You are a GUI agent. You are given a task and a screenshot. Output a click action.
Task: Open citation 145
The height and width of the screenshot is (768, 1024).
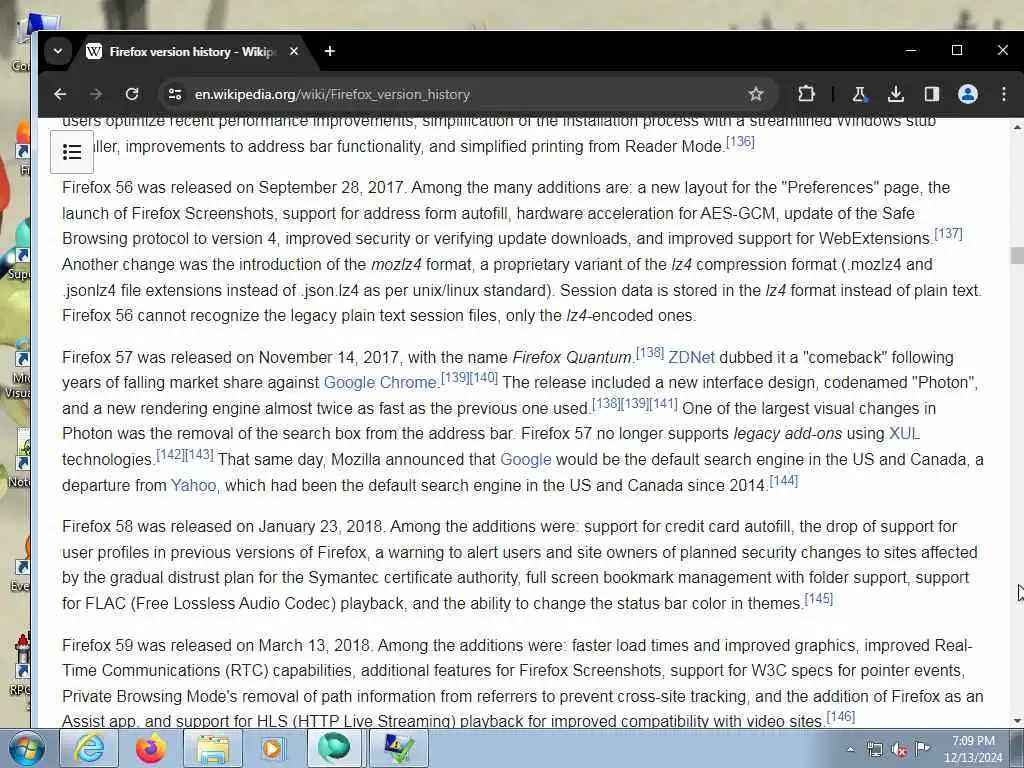[x=819, y=598]
